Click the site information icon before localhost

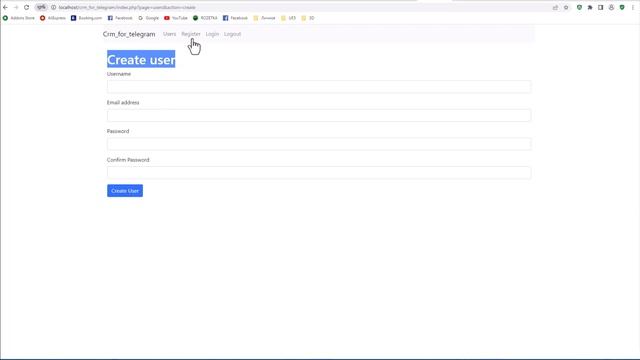coord(53,7)
